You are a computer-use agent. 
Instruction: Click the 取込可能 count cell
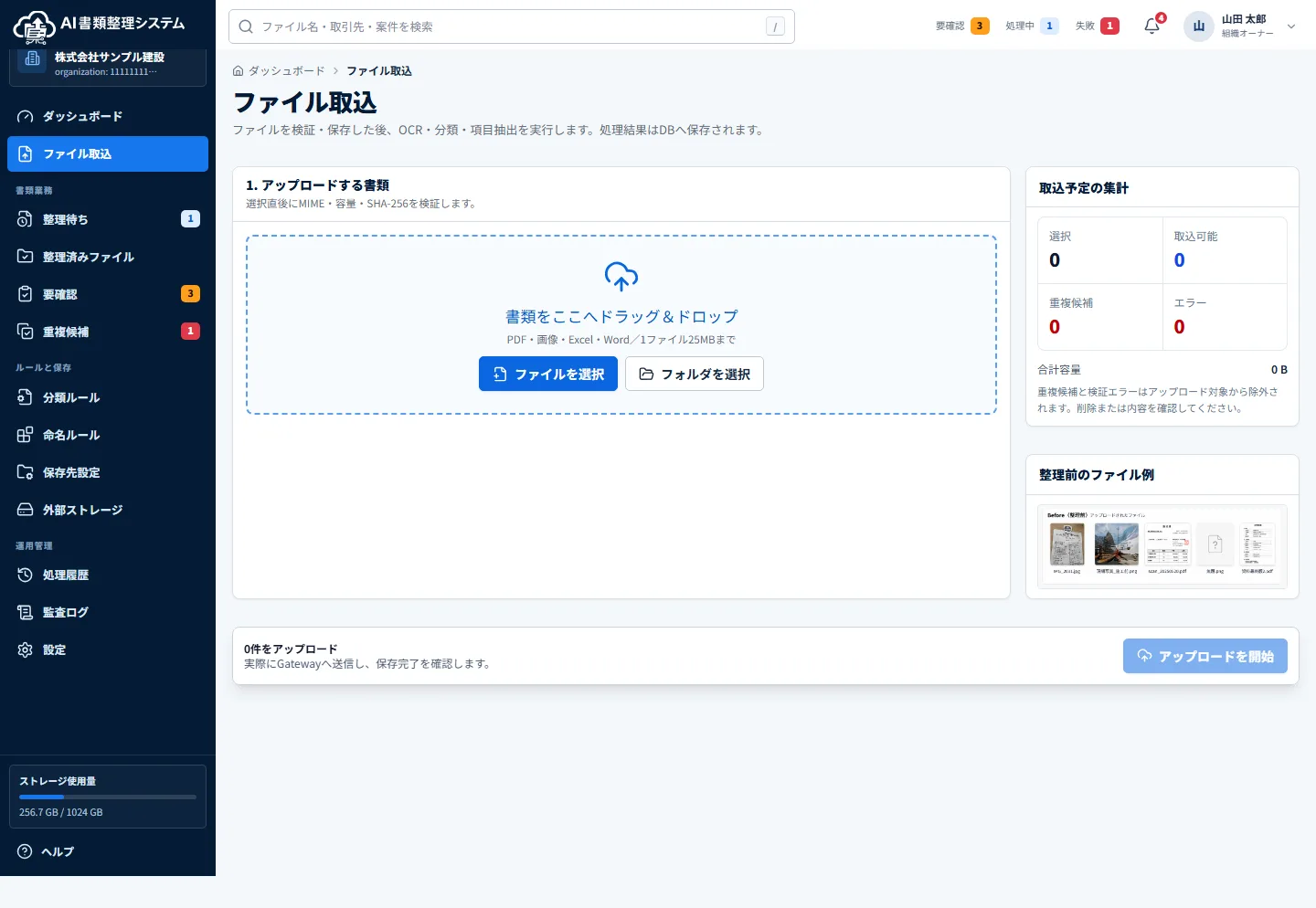pos(1225,250)
